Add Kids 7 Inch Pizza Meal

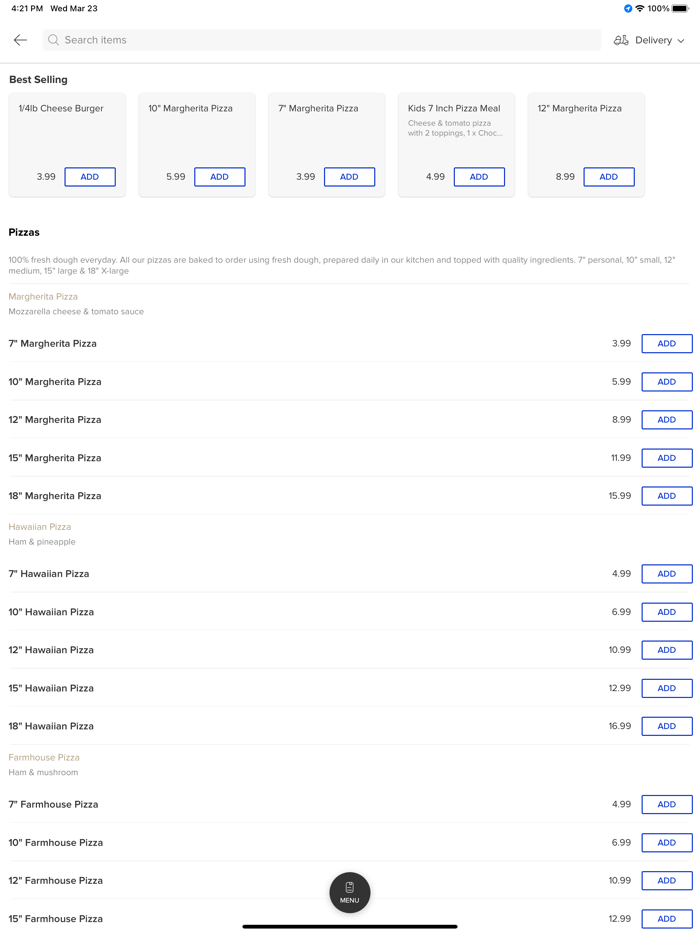pyautogui.click(x=479, y=177)
